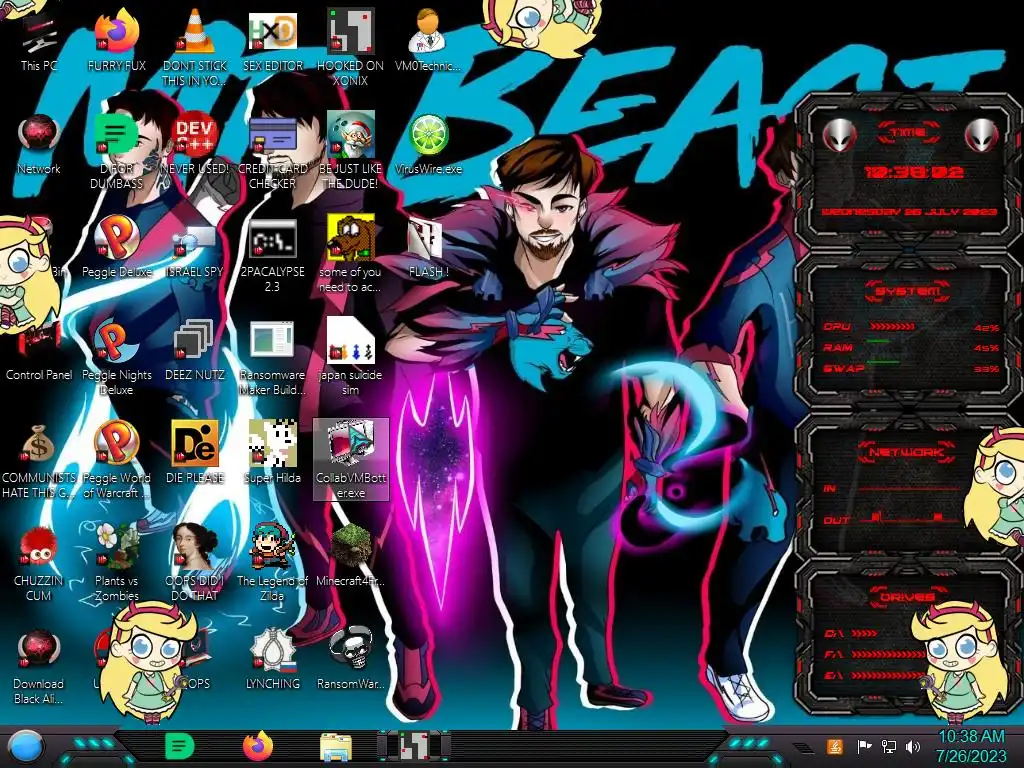
Task: Open the FLASH ! desktop icon
Action: click(x=428, y=249)
